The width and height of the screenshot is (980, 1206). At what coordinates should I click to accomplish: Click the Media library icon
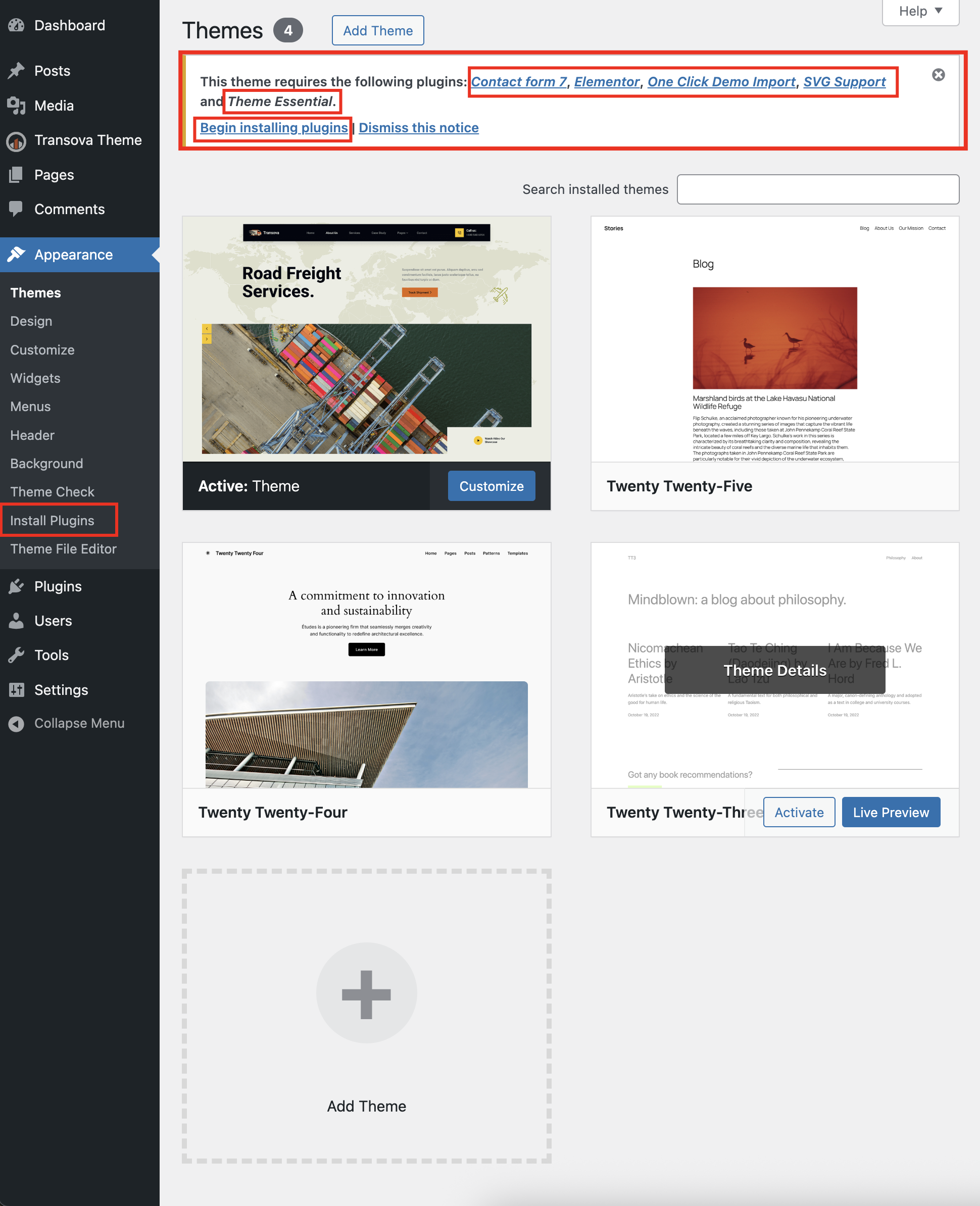(x=16, y=106)
